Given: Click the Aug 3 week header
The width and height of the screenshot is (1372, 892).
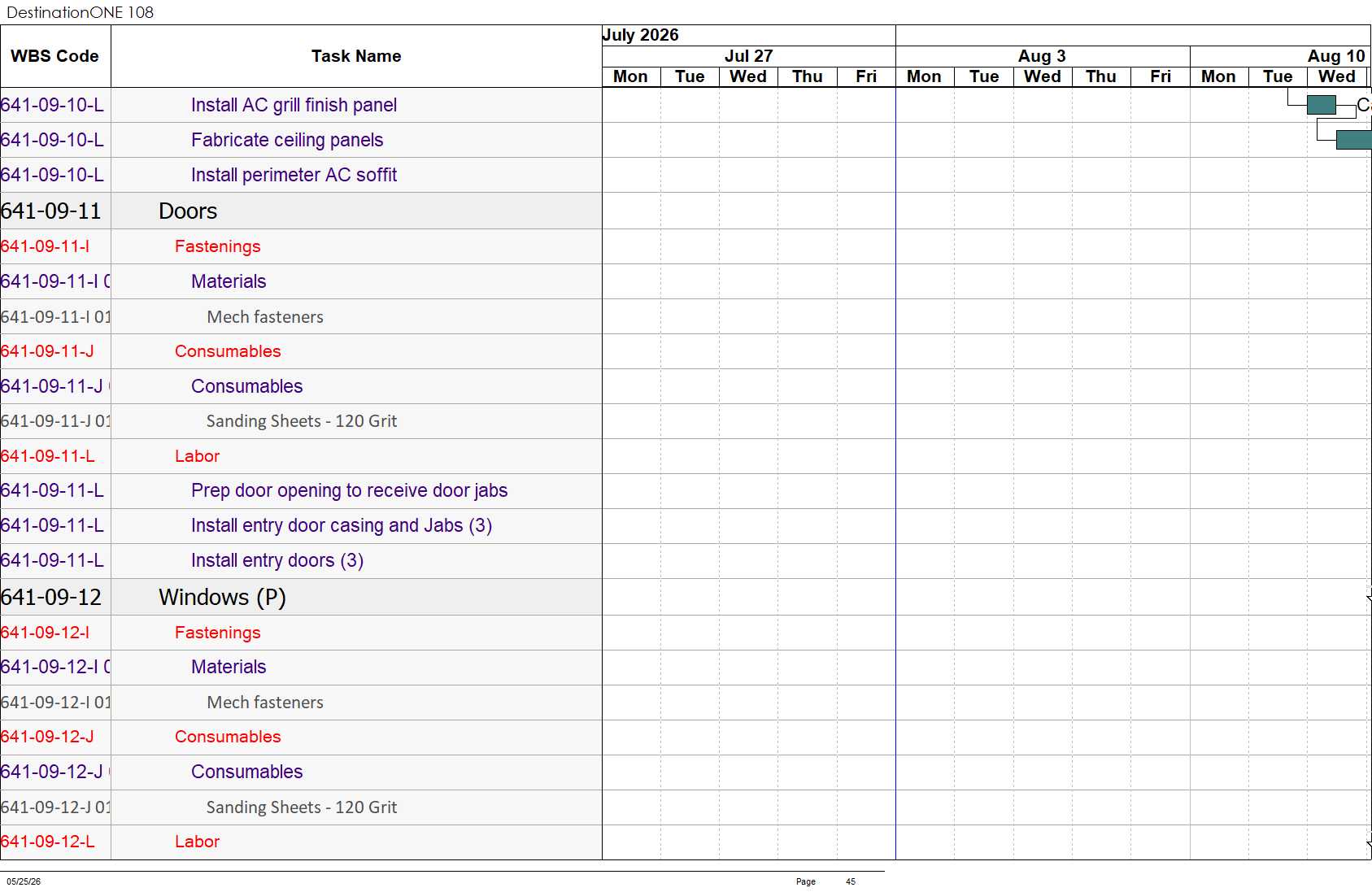Looking at the screenshot, I should click(x=1043, y=56).
